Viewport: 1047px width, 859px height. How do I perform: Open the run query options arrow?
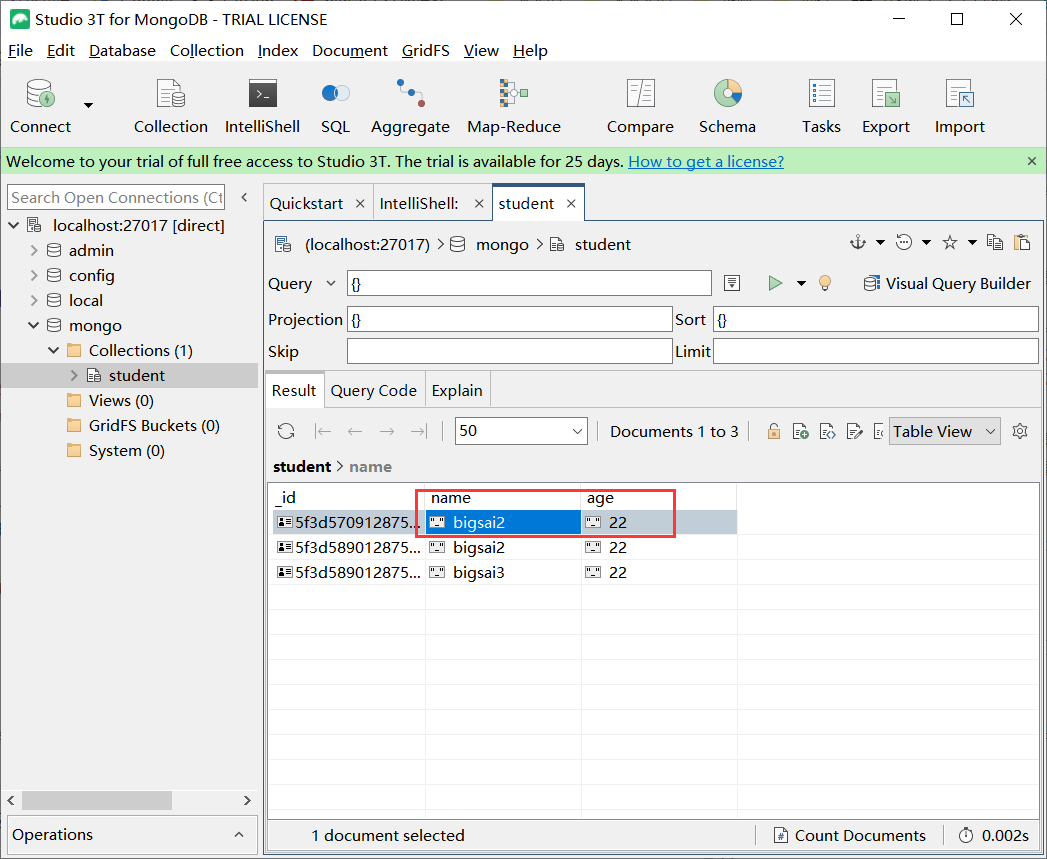[801, 284]
